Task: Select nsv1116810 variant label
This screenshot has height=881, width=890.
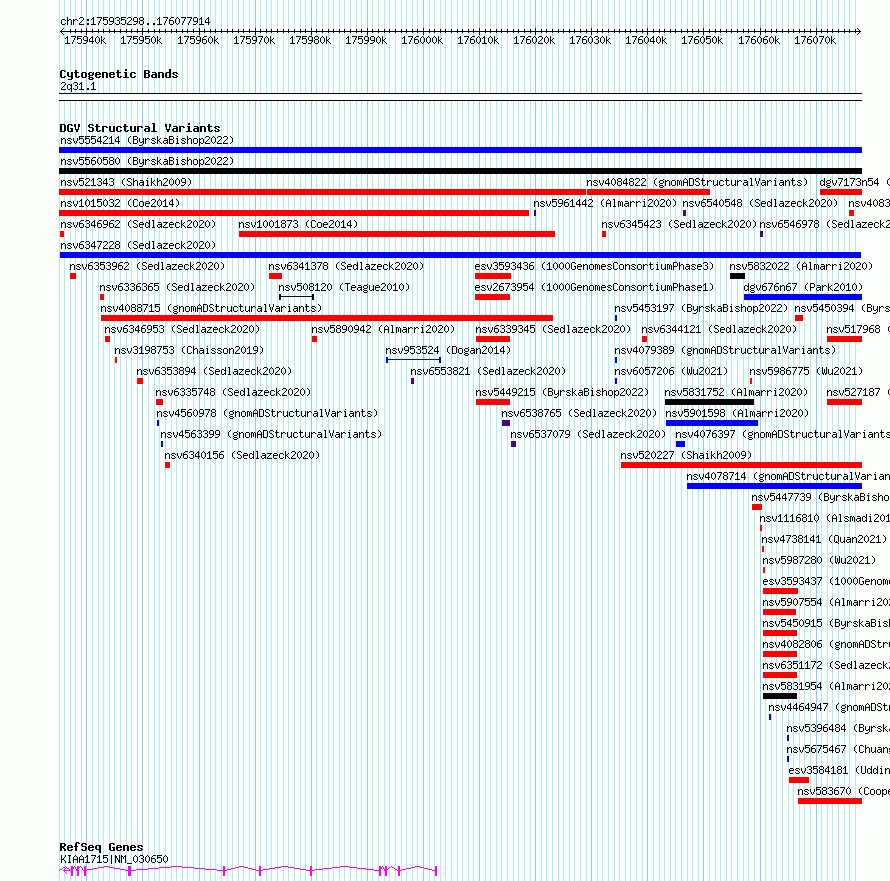Action: (x=824, y=518)
